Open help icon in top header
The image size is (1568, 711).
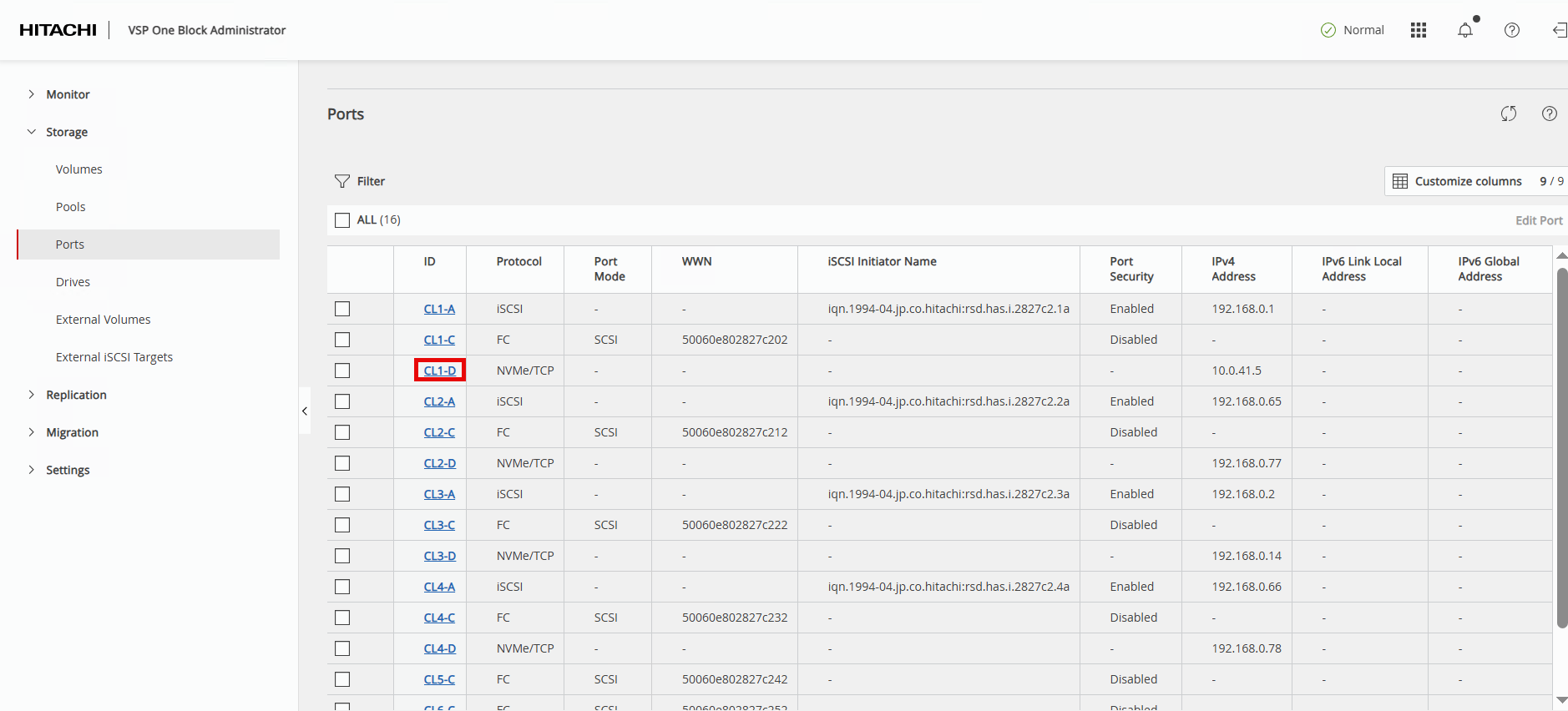tap(1511, 30)
